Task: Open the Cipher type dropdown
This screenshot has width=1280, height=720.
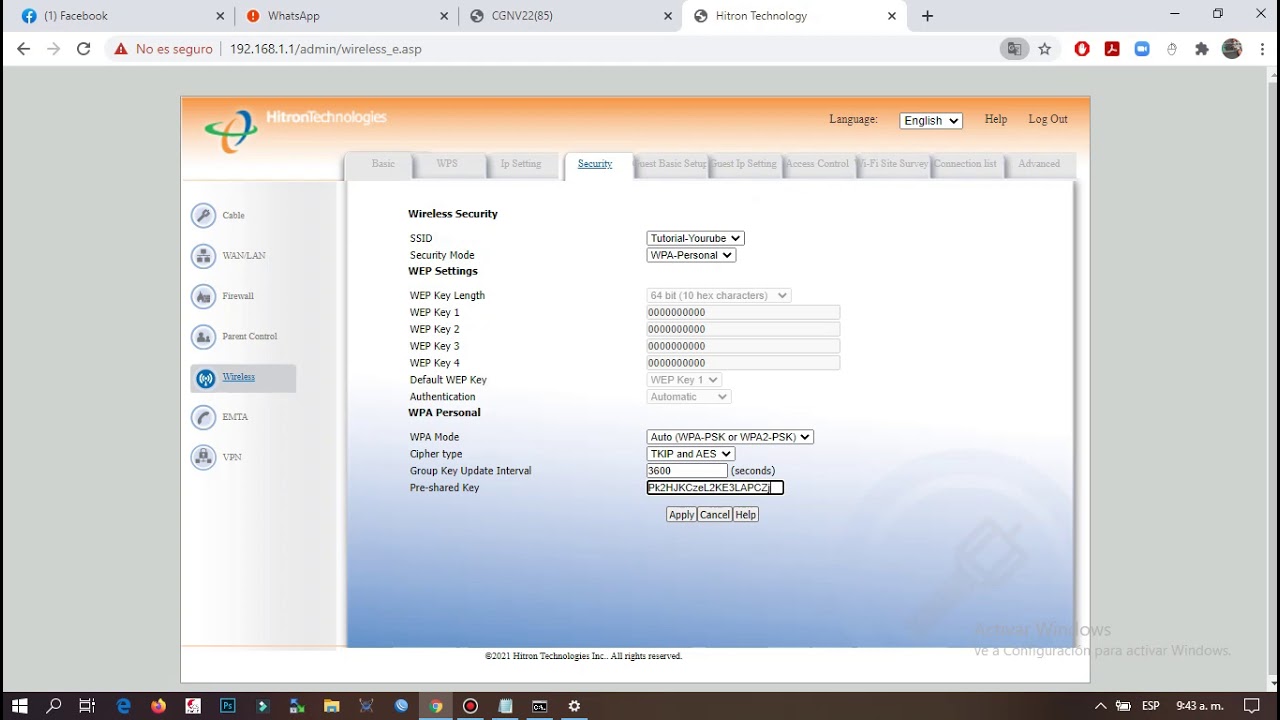Action: coord(691,454)
